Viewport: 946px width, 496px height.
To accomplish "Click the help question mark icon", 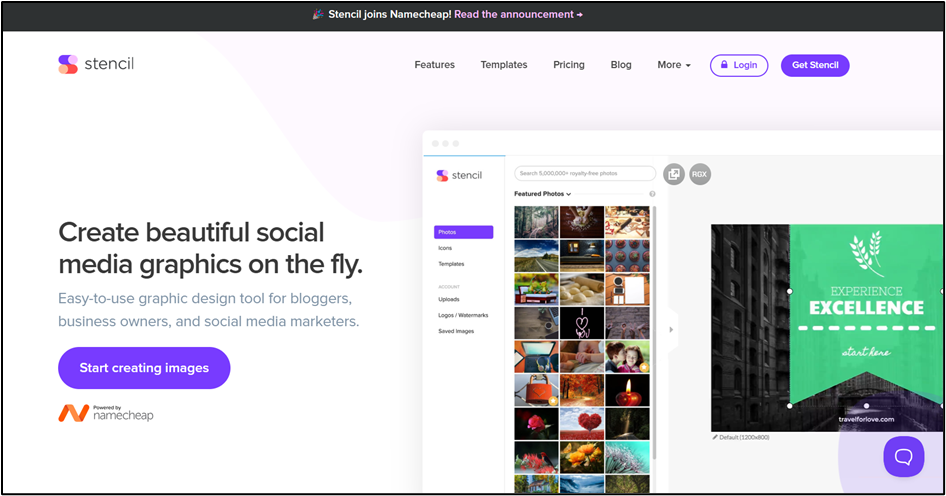I will tap(652, 194).
